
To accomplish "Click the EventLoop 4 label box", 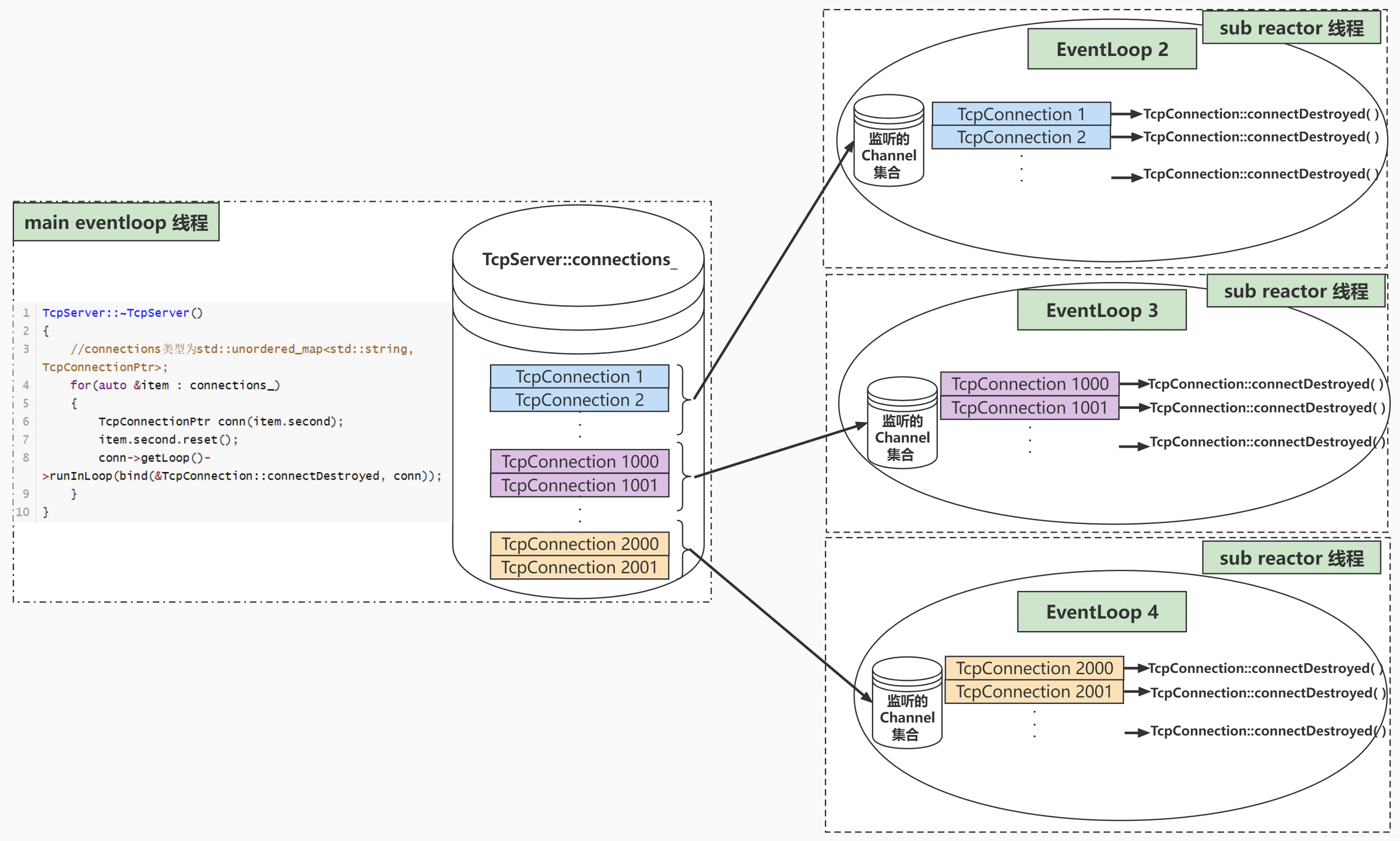I will (x=1101, y=612).
